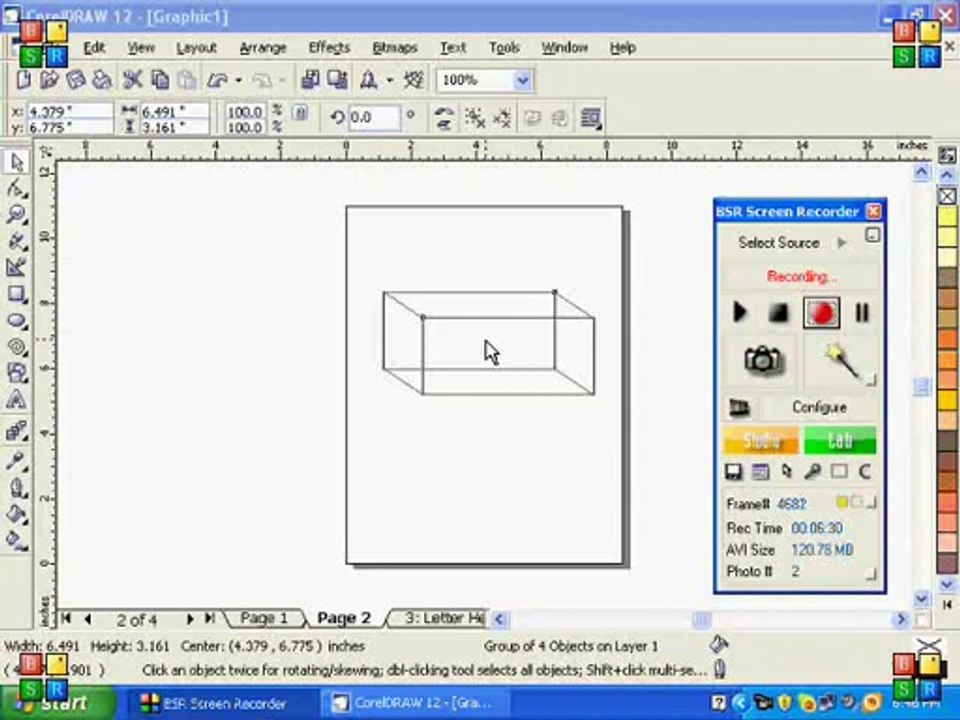
Task: Click the New document icon
Action: [23, 80]
